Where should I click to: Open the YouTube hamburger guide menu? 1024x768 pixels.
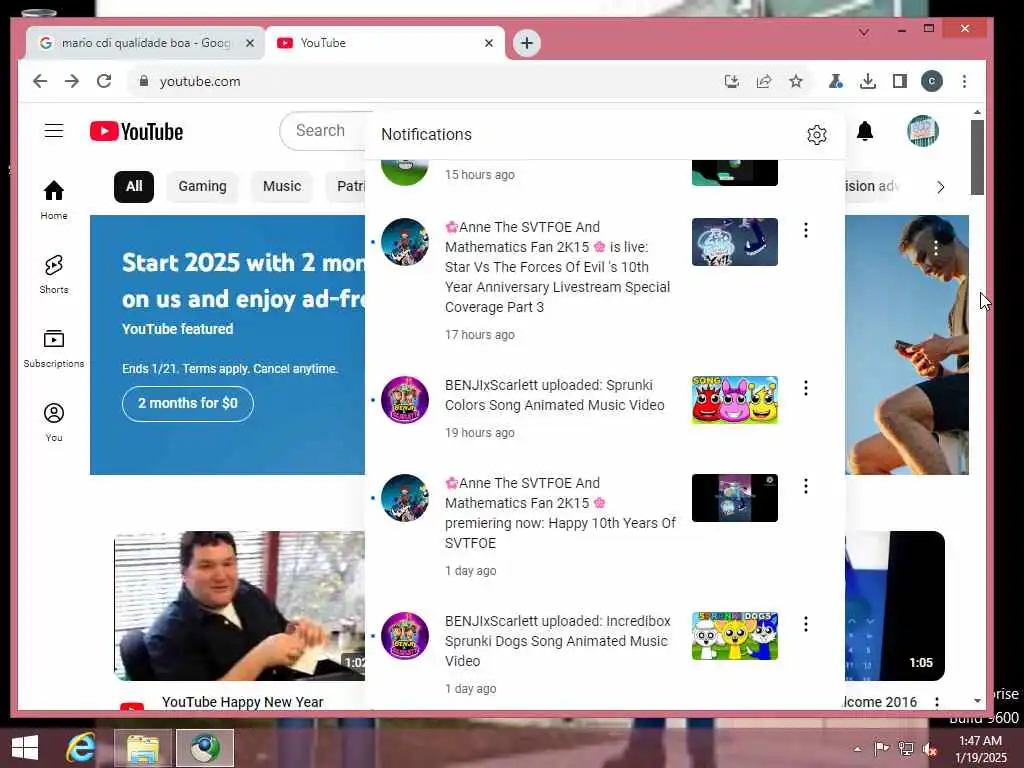54,131
